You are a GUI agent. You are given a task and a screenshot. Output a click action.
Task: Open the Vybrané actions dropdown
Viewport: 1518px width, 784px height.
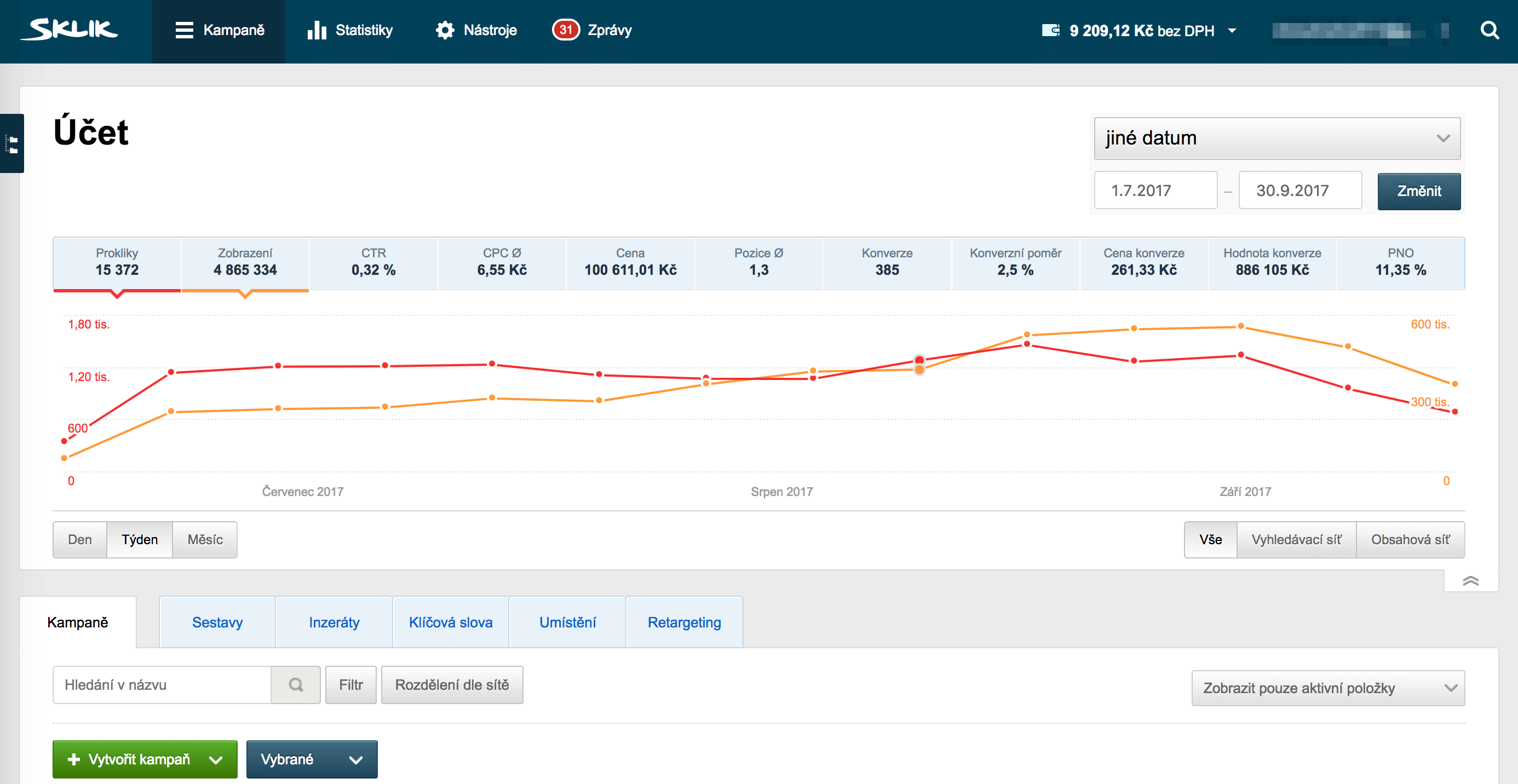tap(311, 759)
